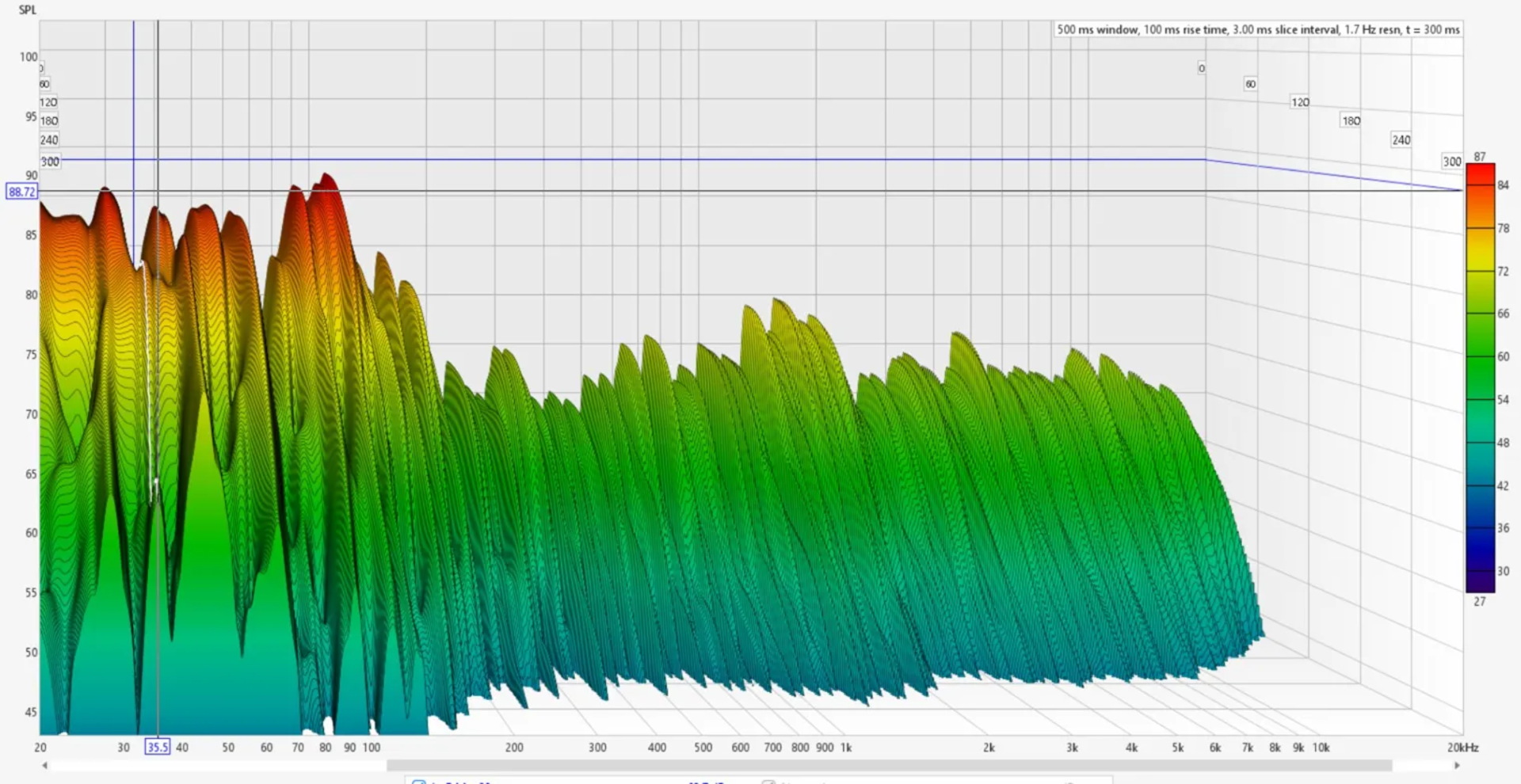
Task: Click the window settings info text at top right
Action: click(x=1257, y=29)
